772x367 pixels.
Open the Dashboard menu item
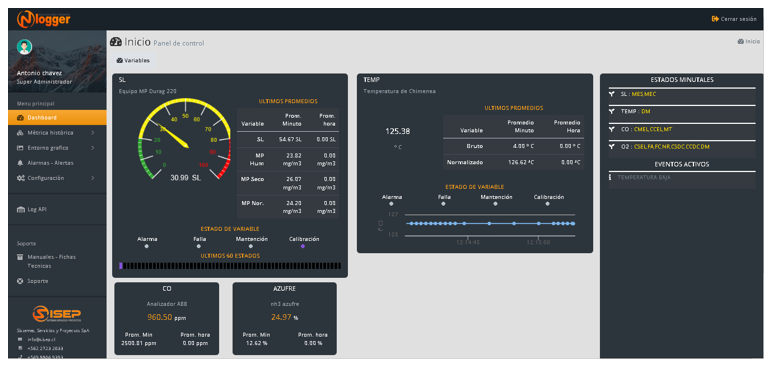[57, 118]
